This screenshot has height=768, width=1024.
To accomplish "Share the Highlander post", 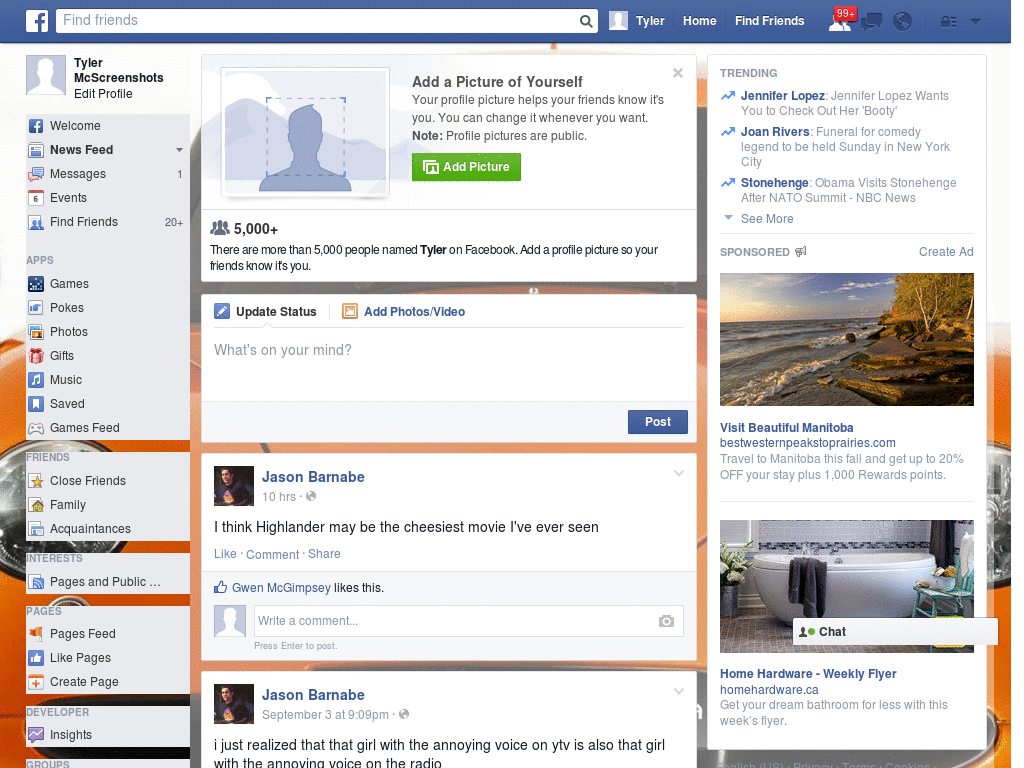I will click(324, 554).
